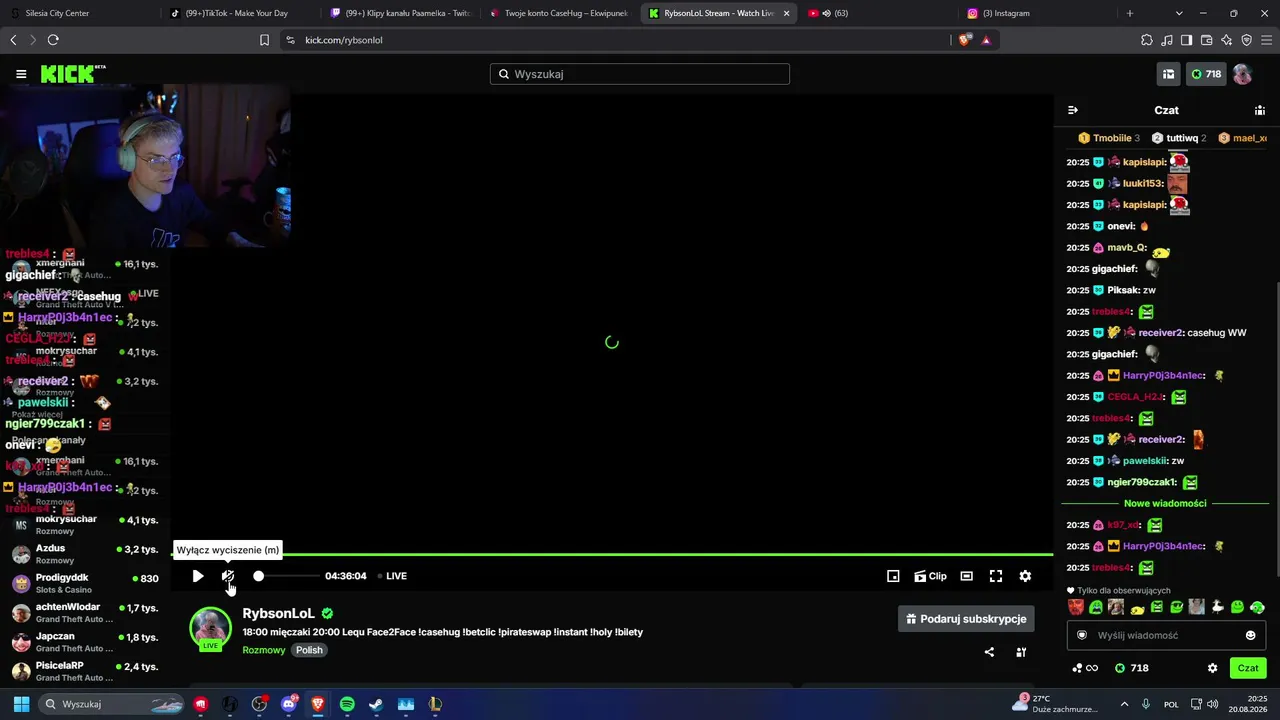Open Spotify from the taskbar
Image resolution: width=1280 pixels, height=720 pixels.
(x=347, y=704)
